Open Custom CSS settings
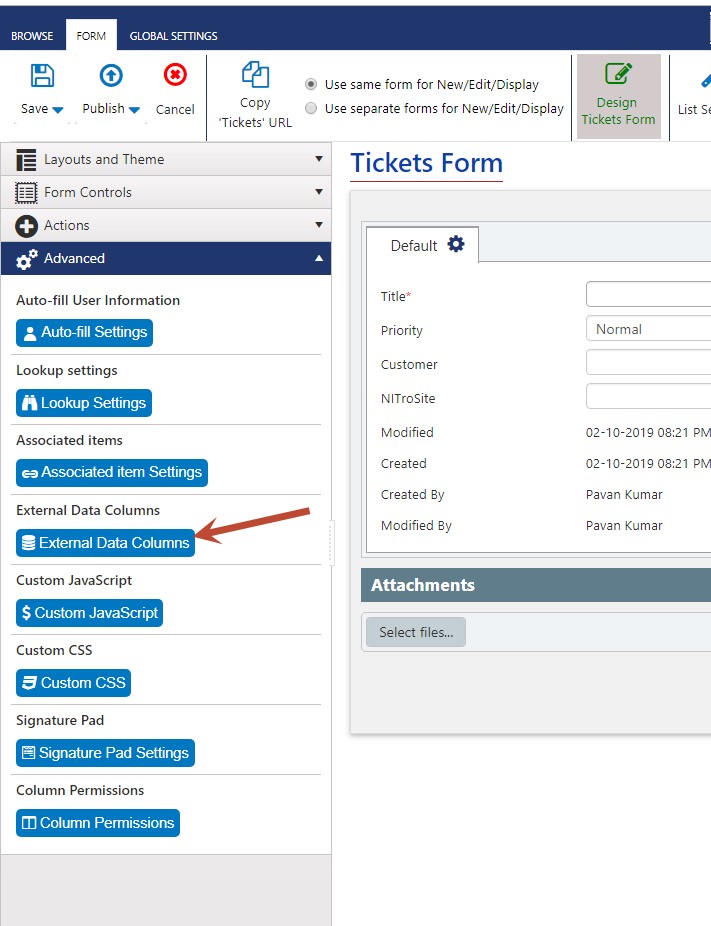 pos(73,683)
